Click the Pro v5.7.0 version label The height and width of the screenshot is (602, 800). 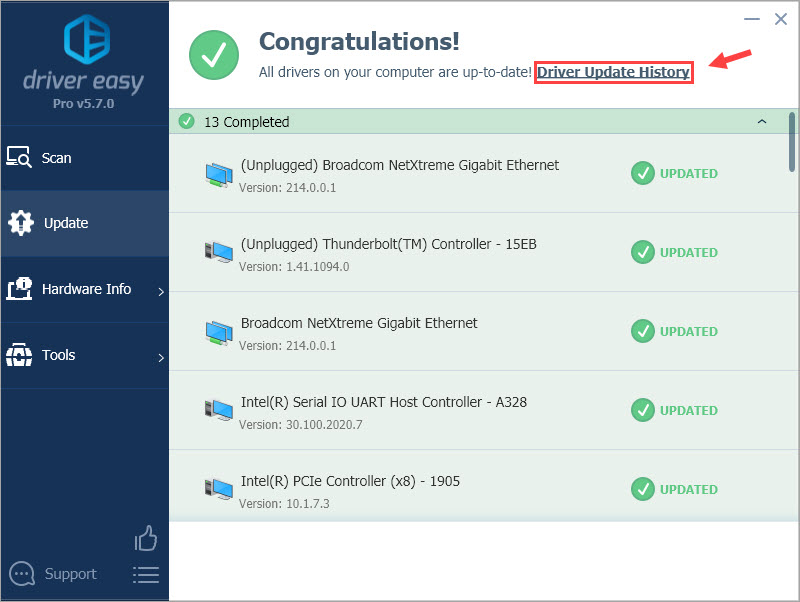tap(84, 104)
